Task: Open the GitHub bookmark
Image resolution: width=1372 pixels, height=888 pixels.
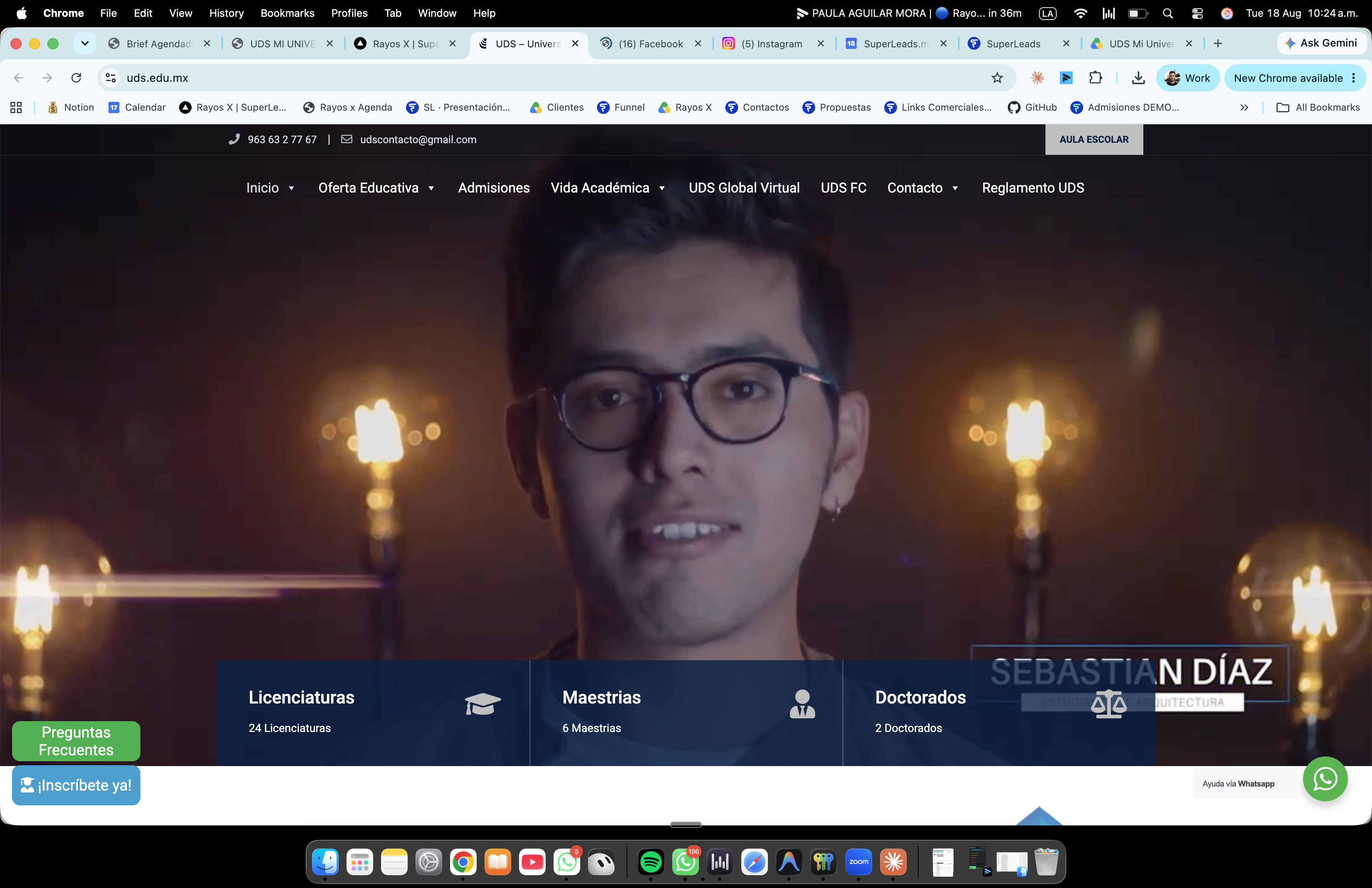Action: [x=1032, y=107]
